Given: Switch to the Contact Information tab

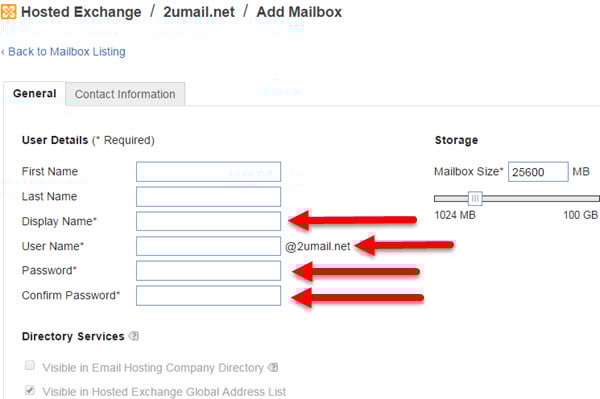Looking at the screenshot, I should pos(125,94).
